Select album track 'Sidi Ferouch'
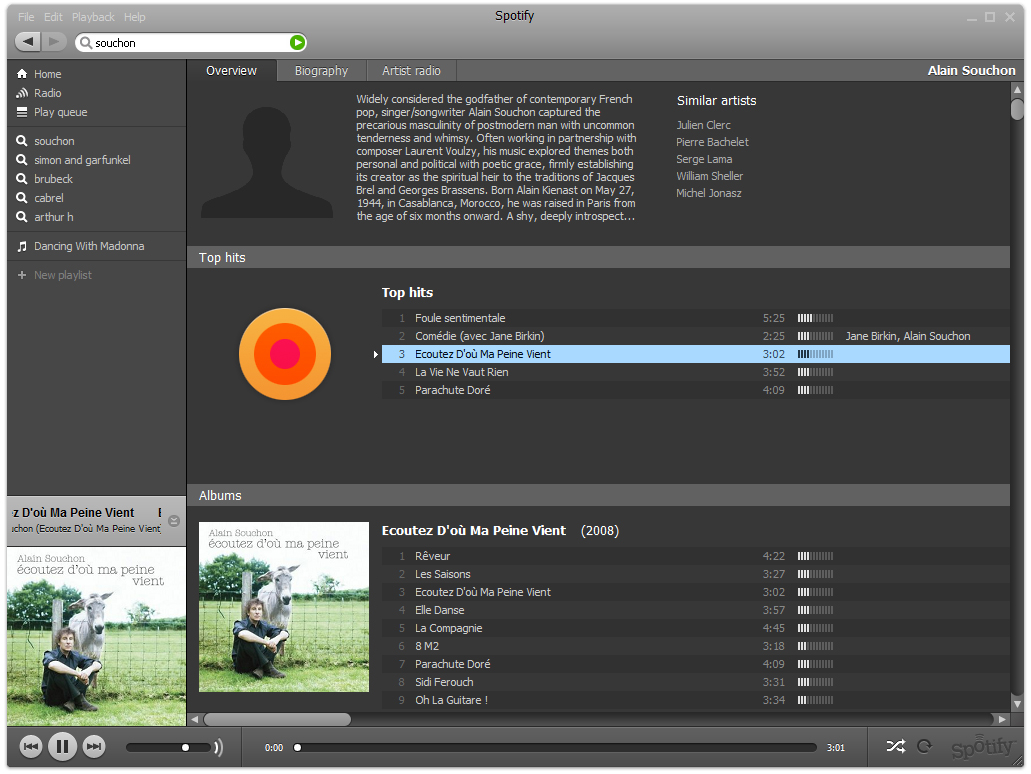Screen dimensions: 1031x774 tap(696, 682)
